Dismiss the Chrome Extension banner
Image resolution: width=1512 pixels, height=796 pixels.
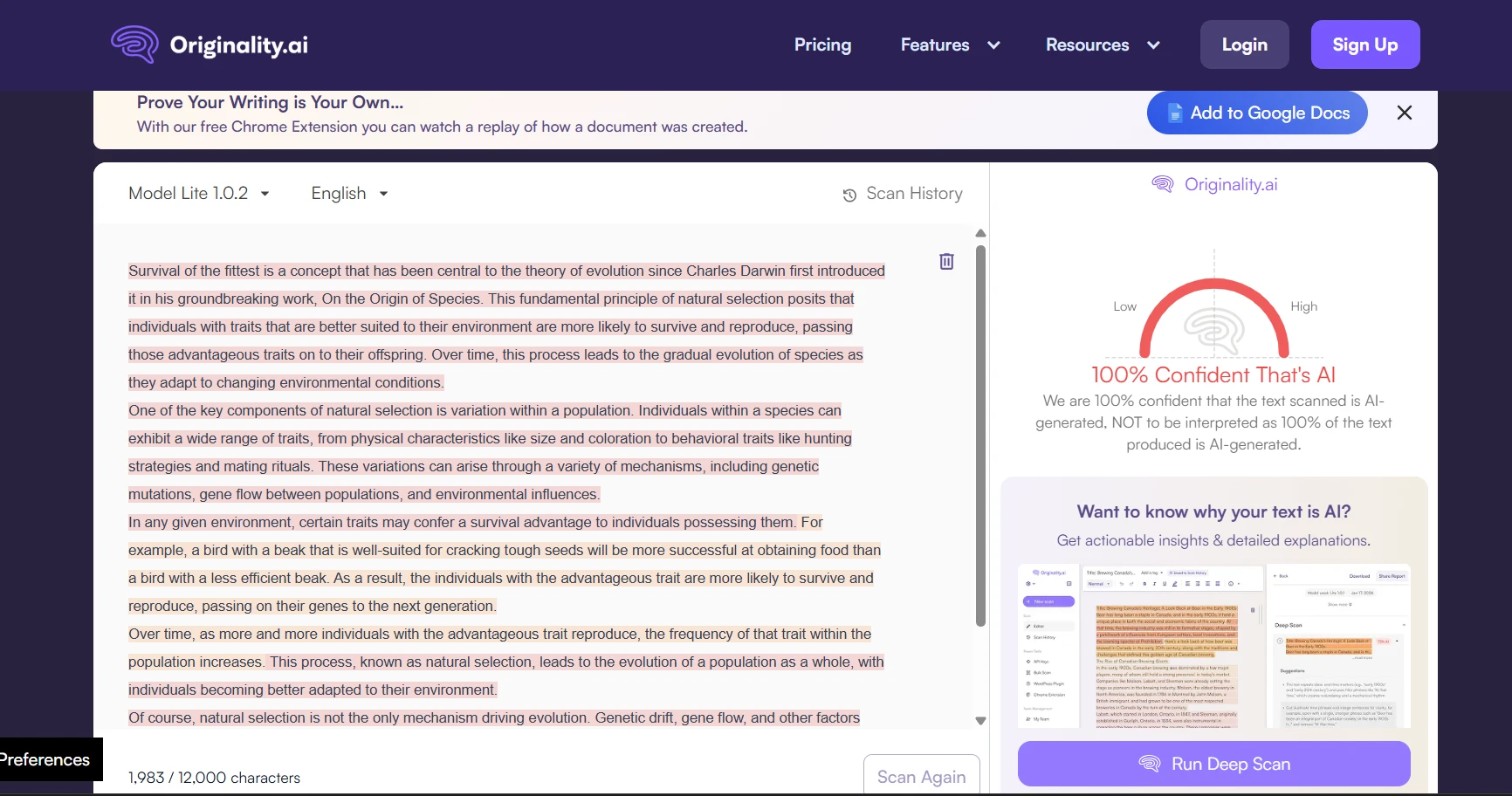click(1404, 113)
